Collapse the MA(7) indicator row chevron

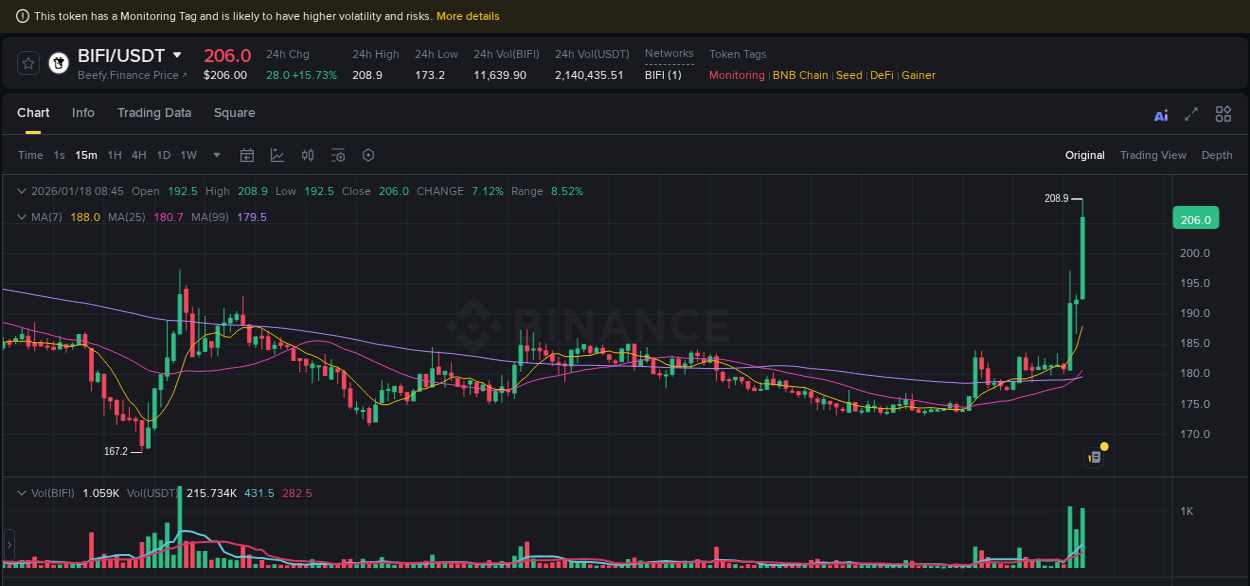[x=22, y=217]
